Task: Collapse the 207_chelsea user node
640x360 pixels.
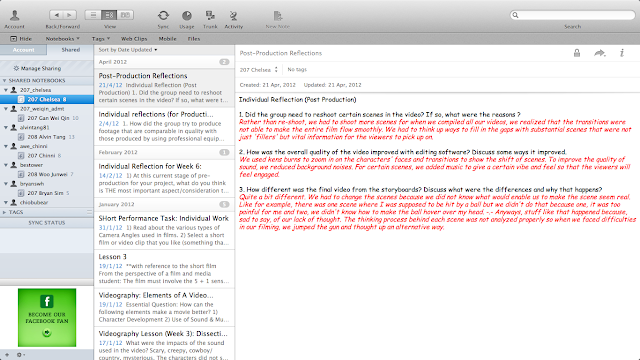Action: [6, 90]
